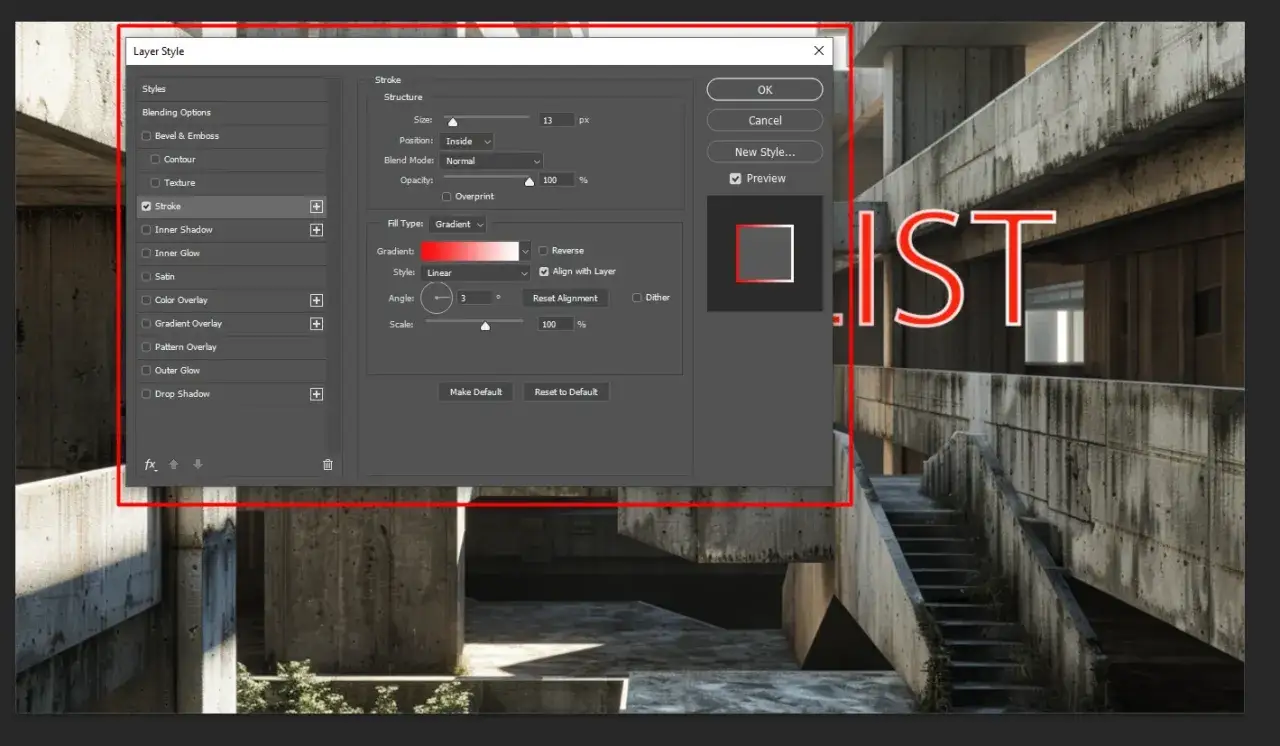The width and height of the screenshot is (1280, 746).
Task: Toggle the Preview checkbox
Action: click(735, 178)
